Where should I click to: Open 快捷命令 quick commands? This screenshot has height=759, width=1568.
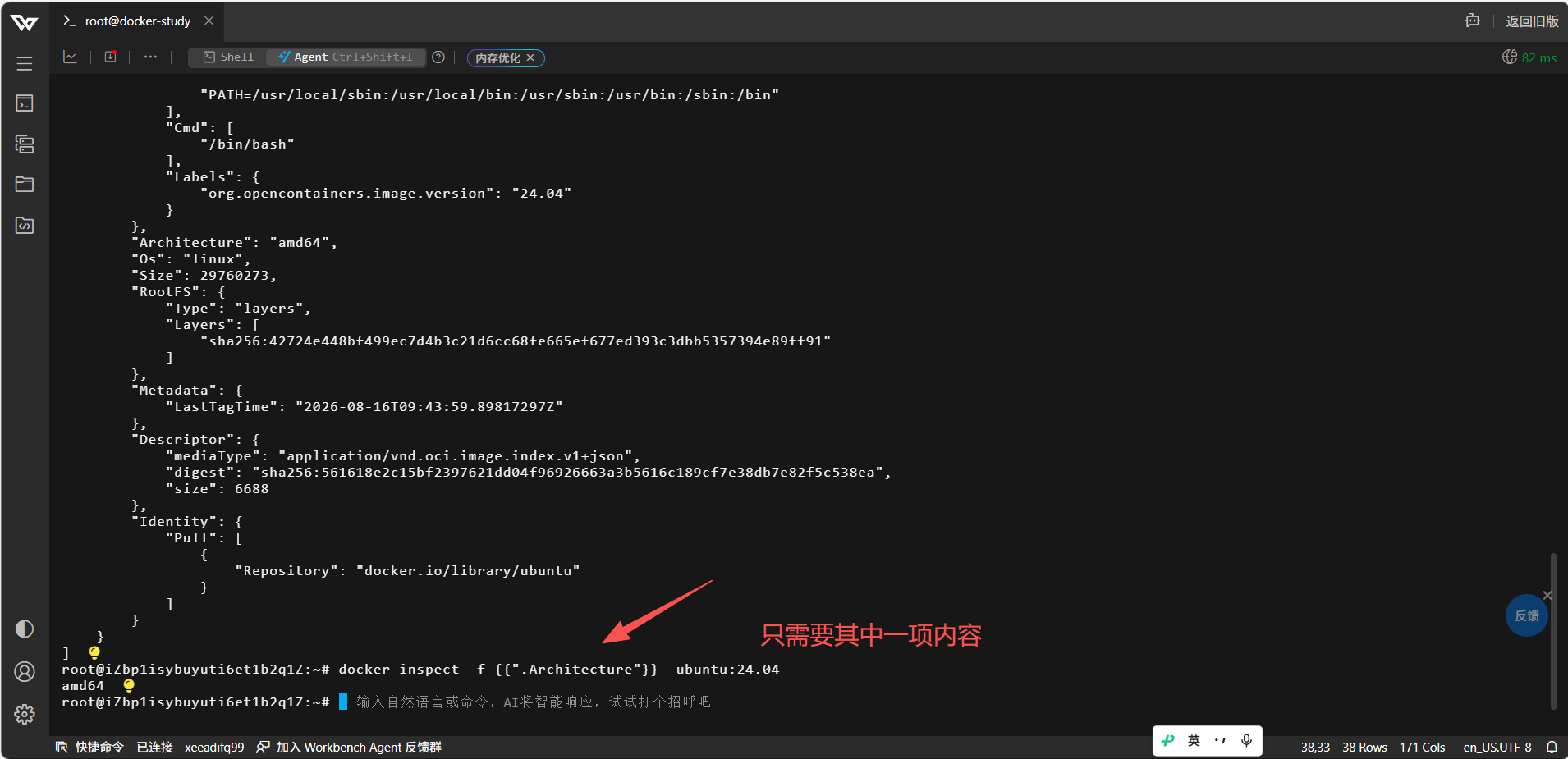click(89, 747)
